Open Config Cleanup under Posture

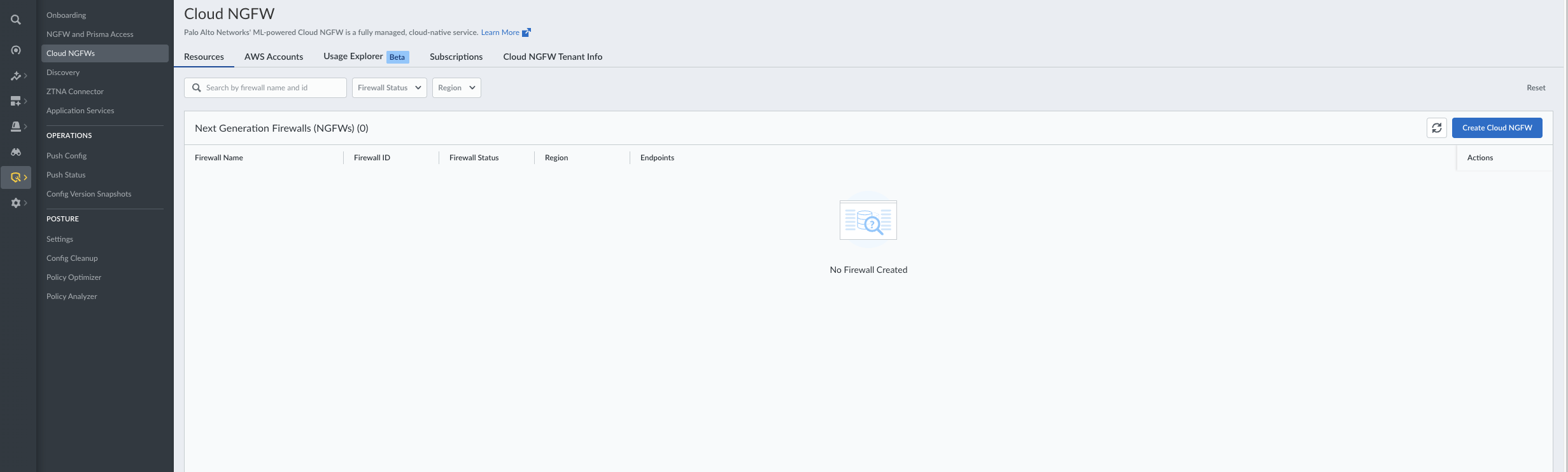105,258
